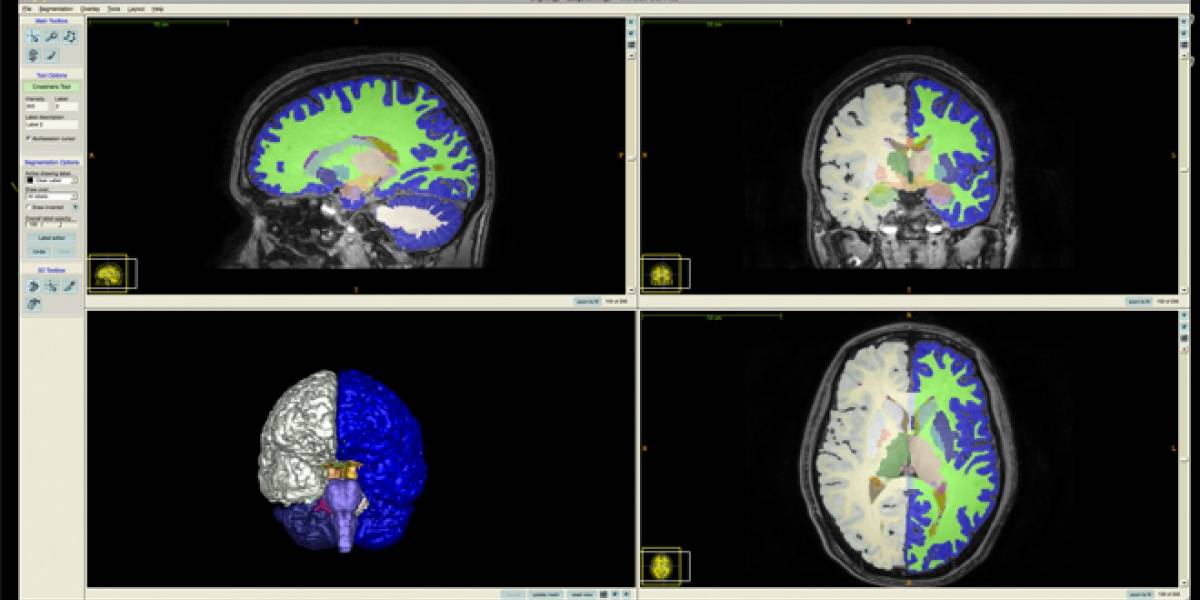Screen dimensions: 1200x600
Task: Click the Label editor button
Action: click(x=51, y=238)
